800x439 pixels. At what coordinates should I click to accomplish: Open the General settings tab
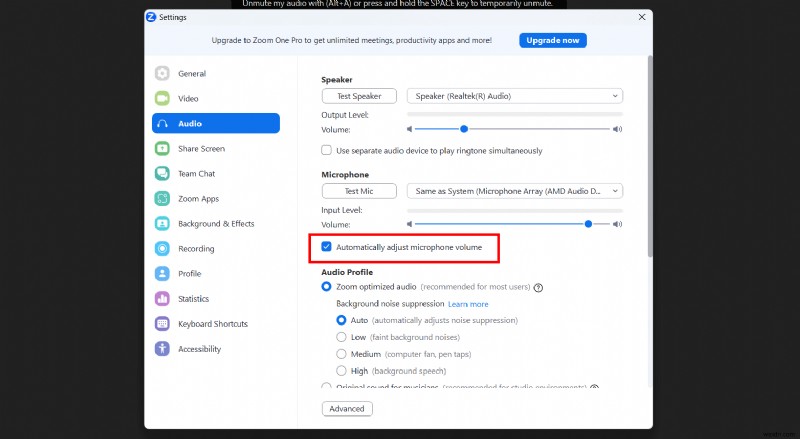216,74
